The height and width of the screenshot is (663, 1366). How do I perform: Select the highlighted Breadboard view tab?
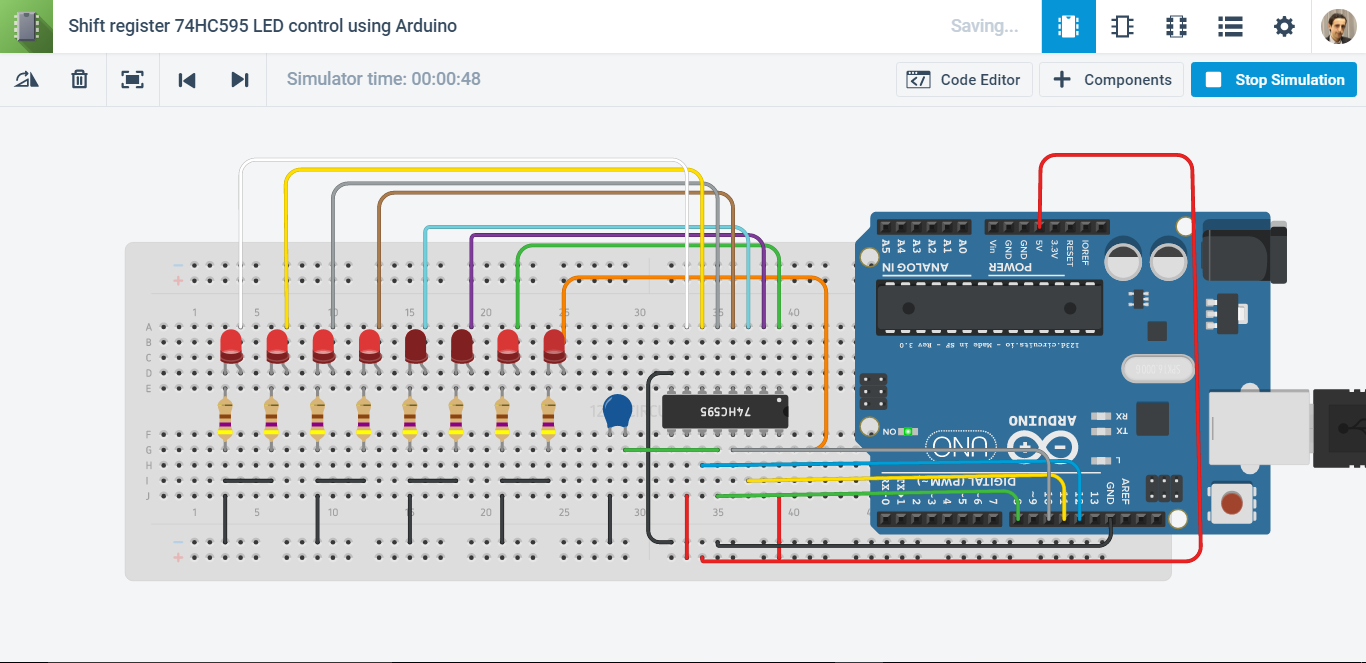point(1069,27)
